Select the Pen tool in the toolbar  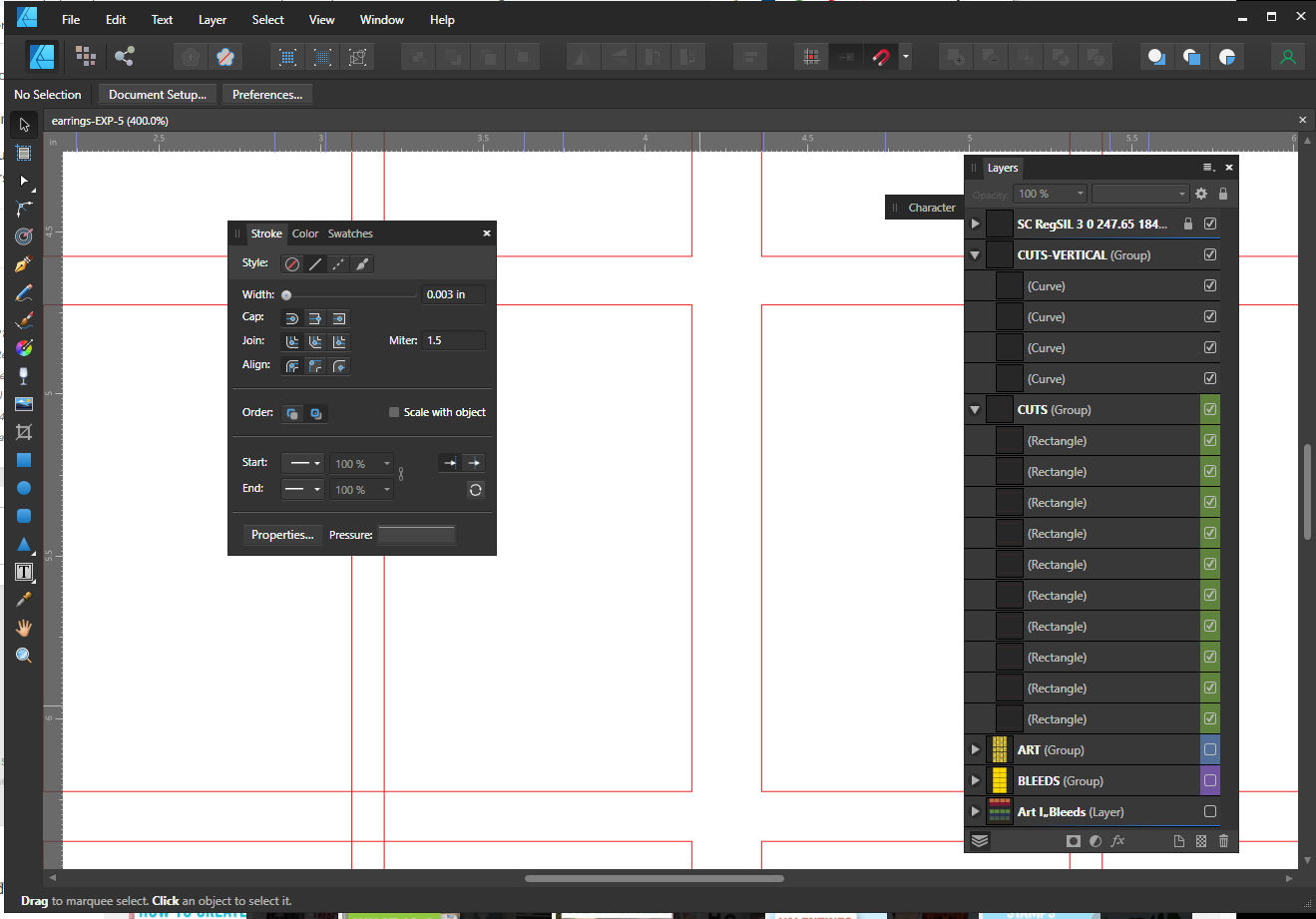pos(24,264)
